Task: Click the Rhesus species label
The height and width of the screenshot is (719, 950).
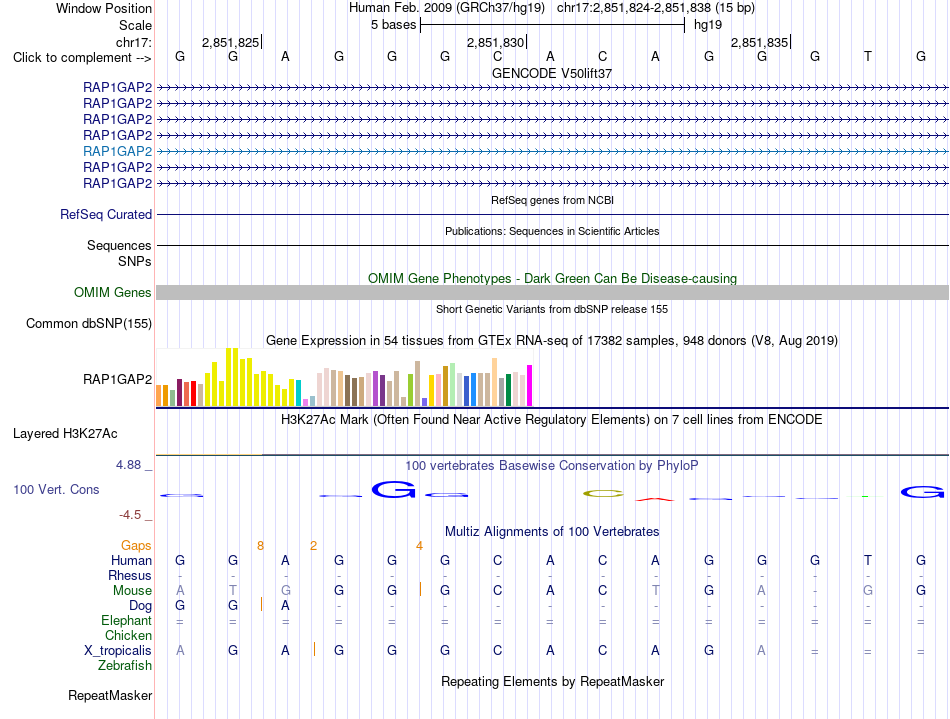Action: pyautogui.click(x=130, y=575)
